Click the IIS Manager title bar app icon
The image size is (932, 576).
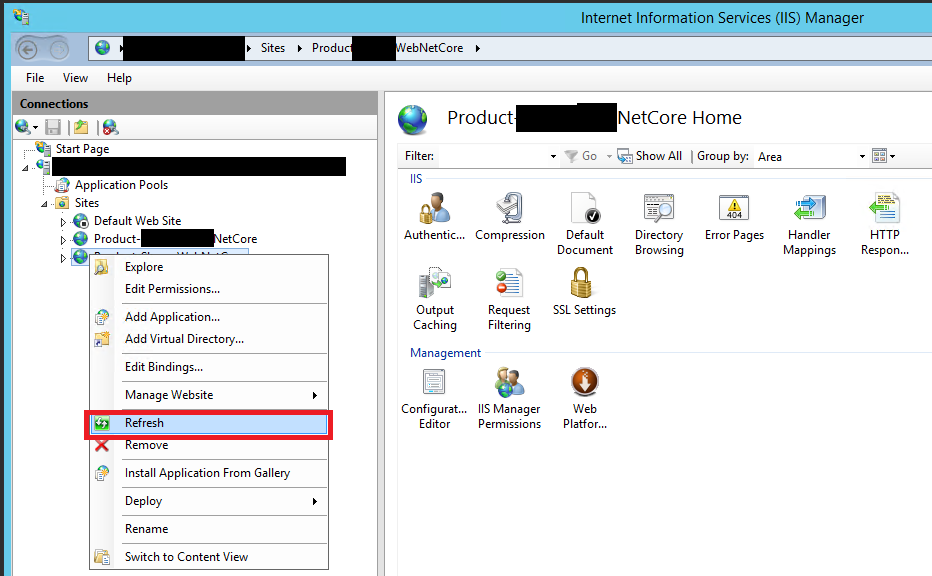21,16
